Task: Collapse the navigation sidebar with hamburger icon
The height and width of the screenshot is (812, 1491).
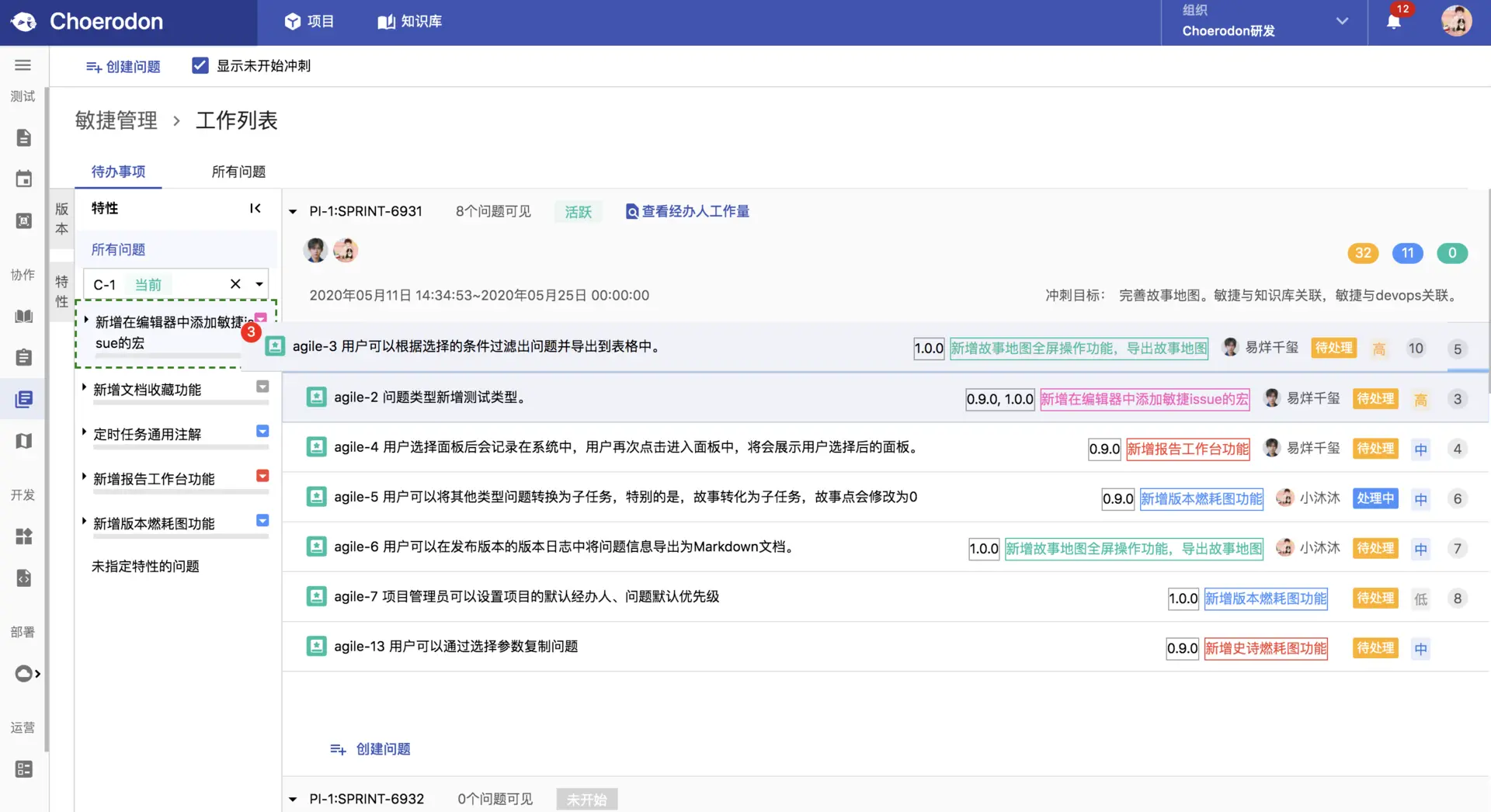Action: (23, 65)
